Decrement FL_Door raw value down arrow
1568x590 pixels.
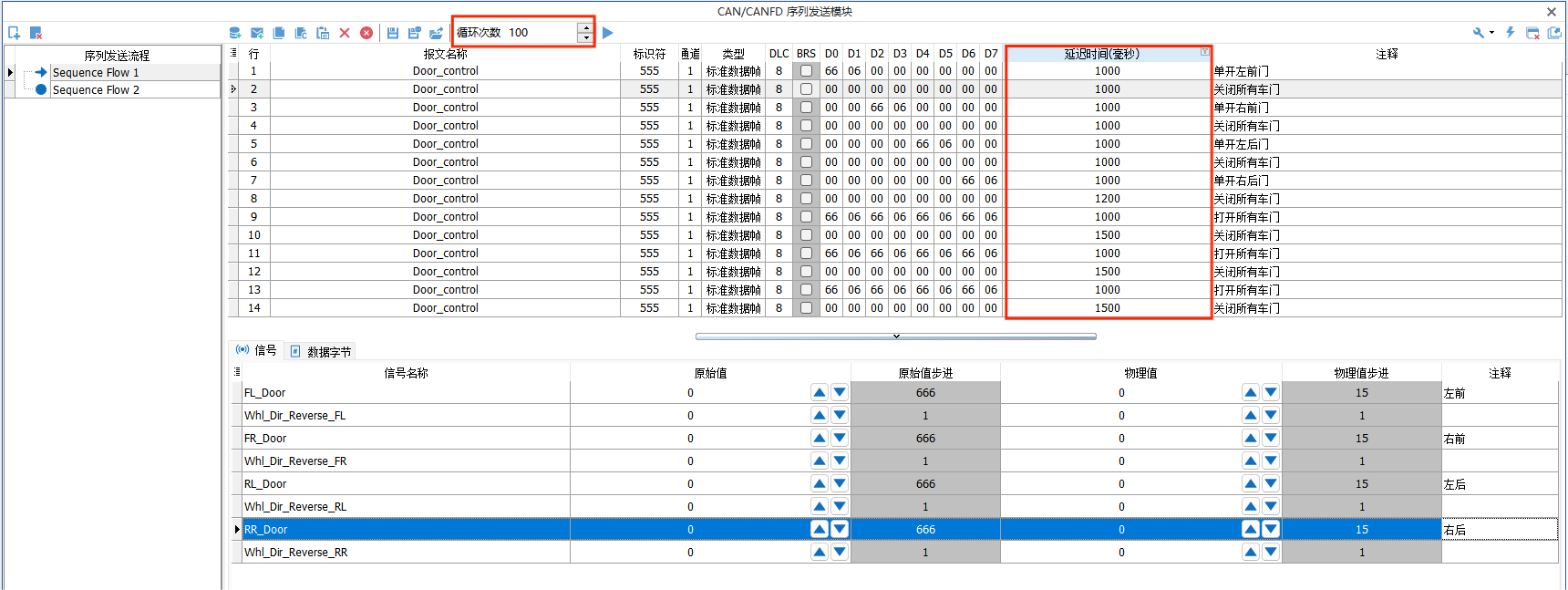840,393
